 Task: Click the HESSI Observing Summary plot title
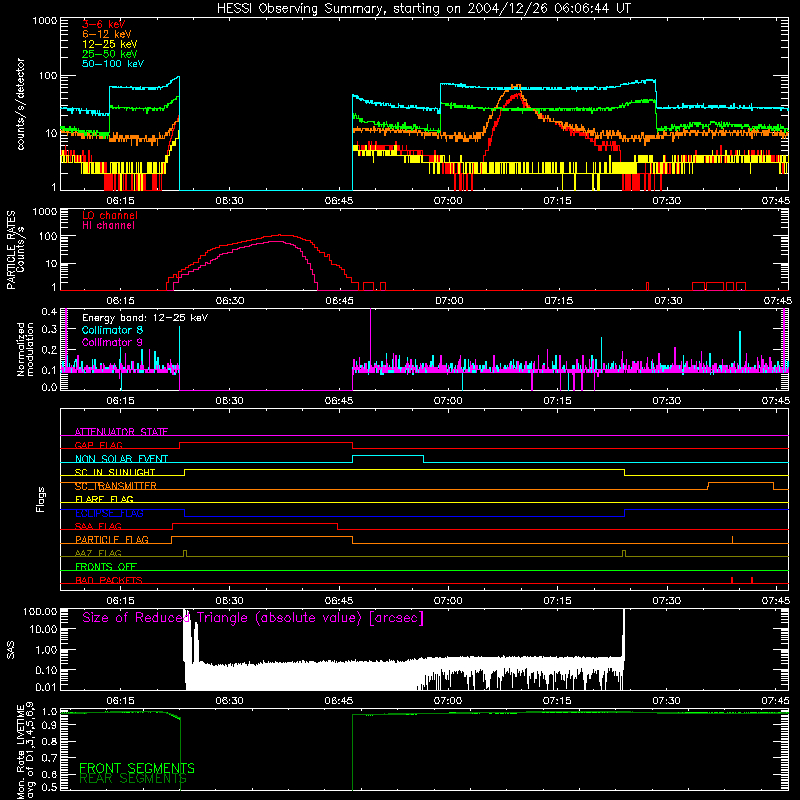coord(424,9)
